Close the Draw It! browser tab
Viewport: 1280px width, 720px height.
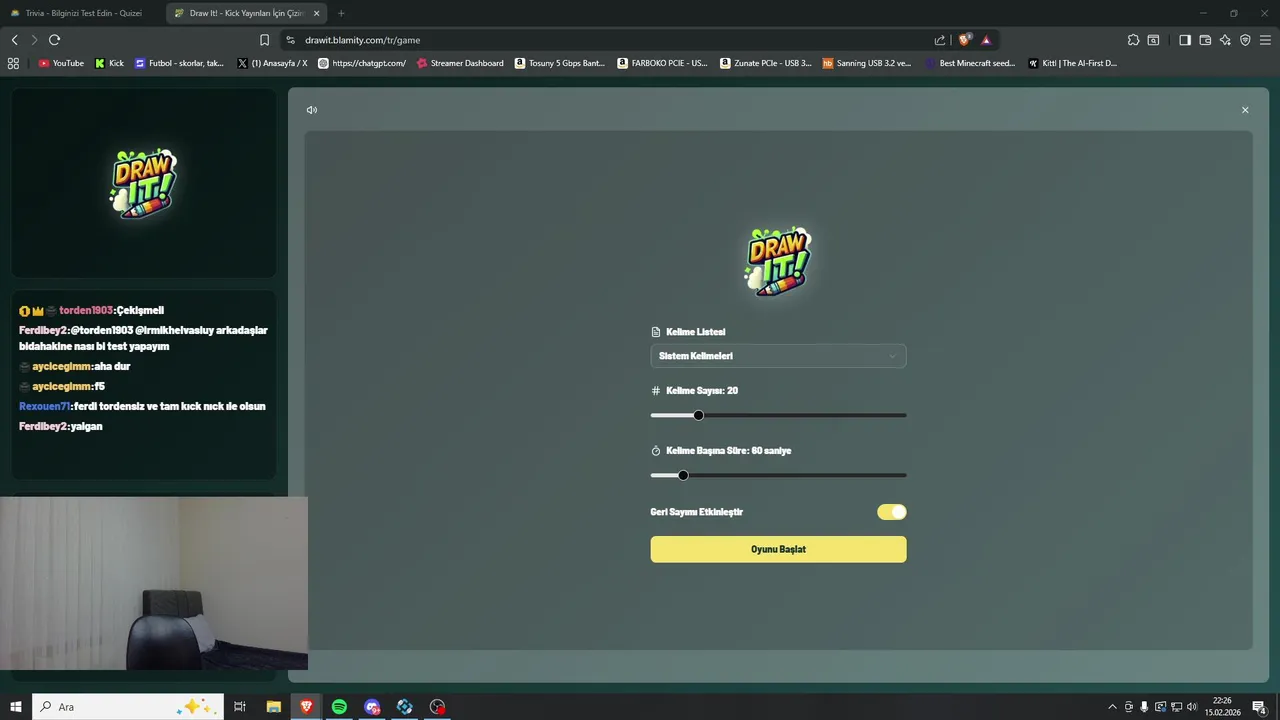317,13
